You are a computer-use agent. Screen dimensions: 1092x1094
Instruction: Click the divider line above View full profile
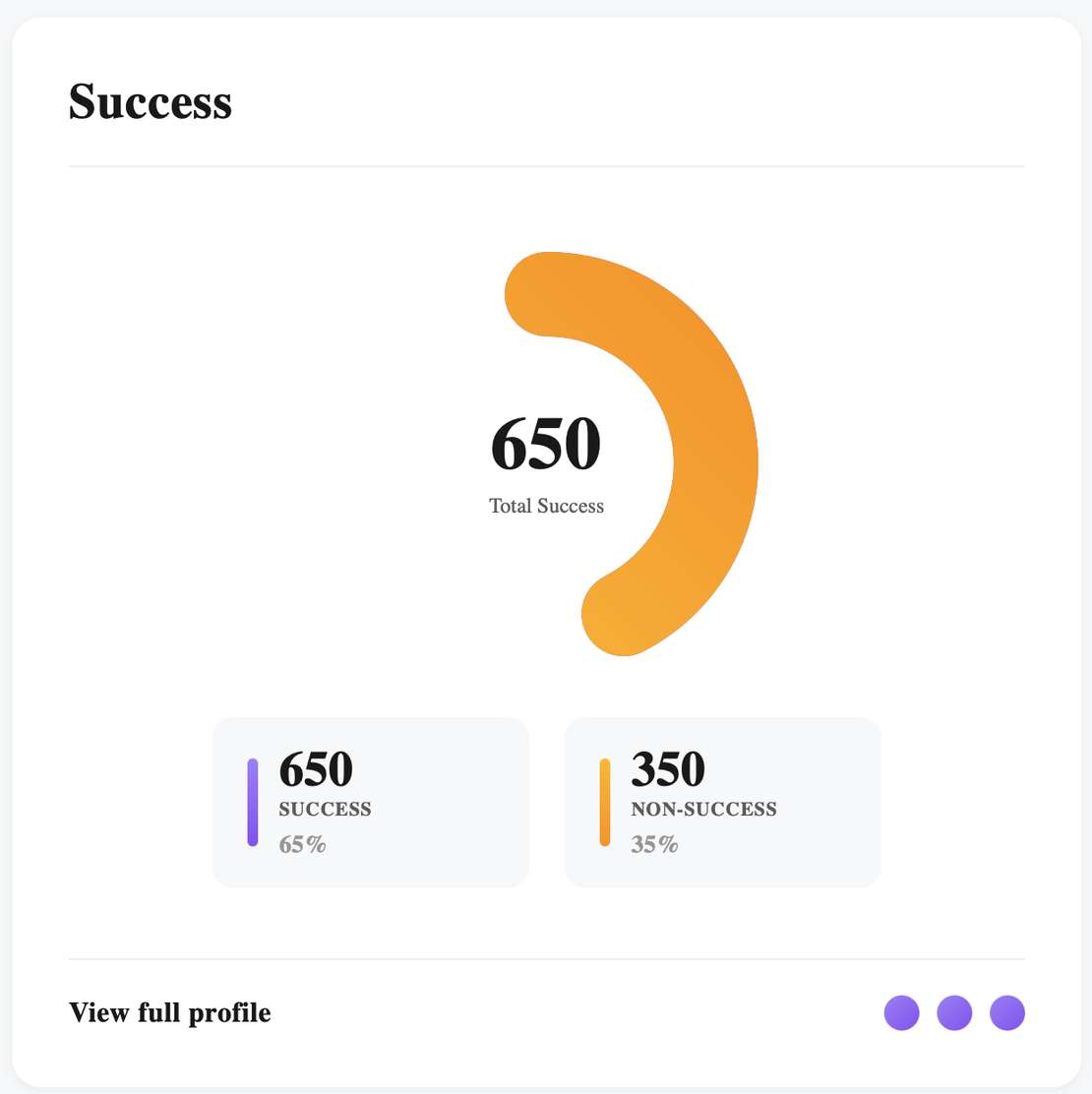546,959
